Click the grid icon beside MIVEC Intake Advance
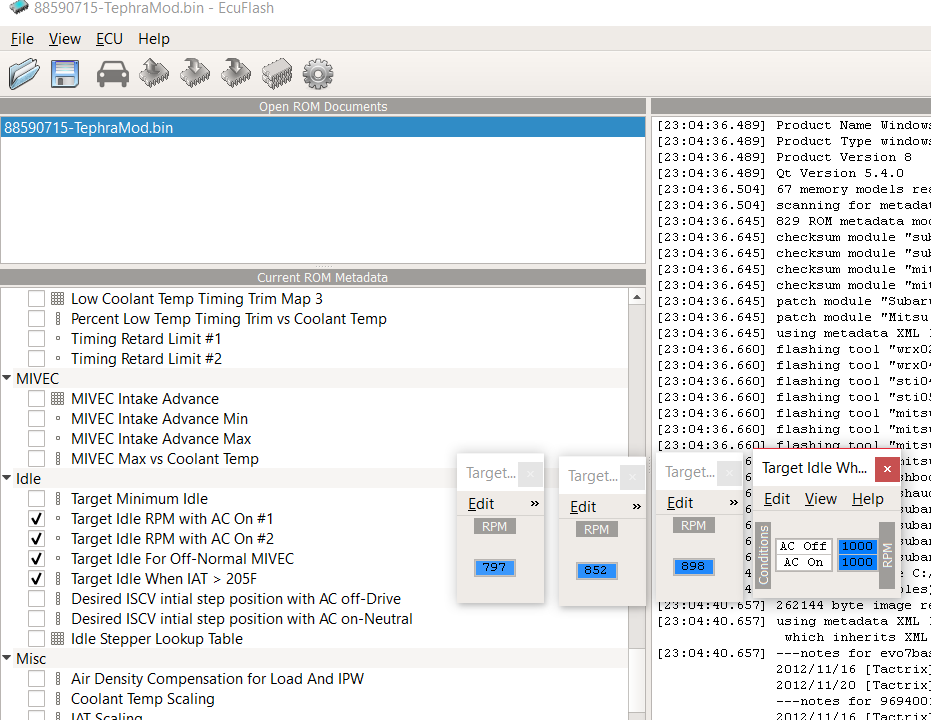Viewport: 931px width, 720px height. pos(58,398)
